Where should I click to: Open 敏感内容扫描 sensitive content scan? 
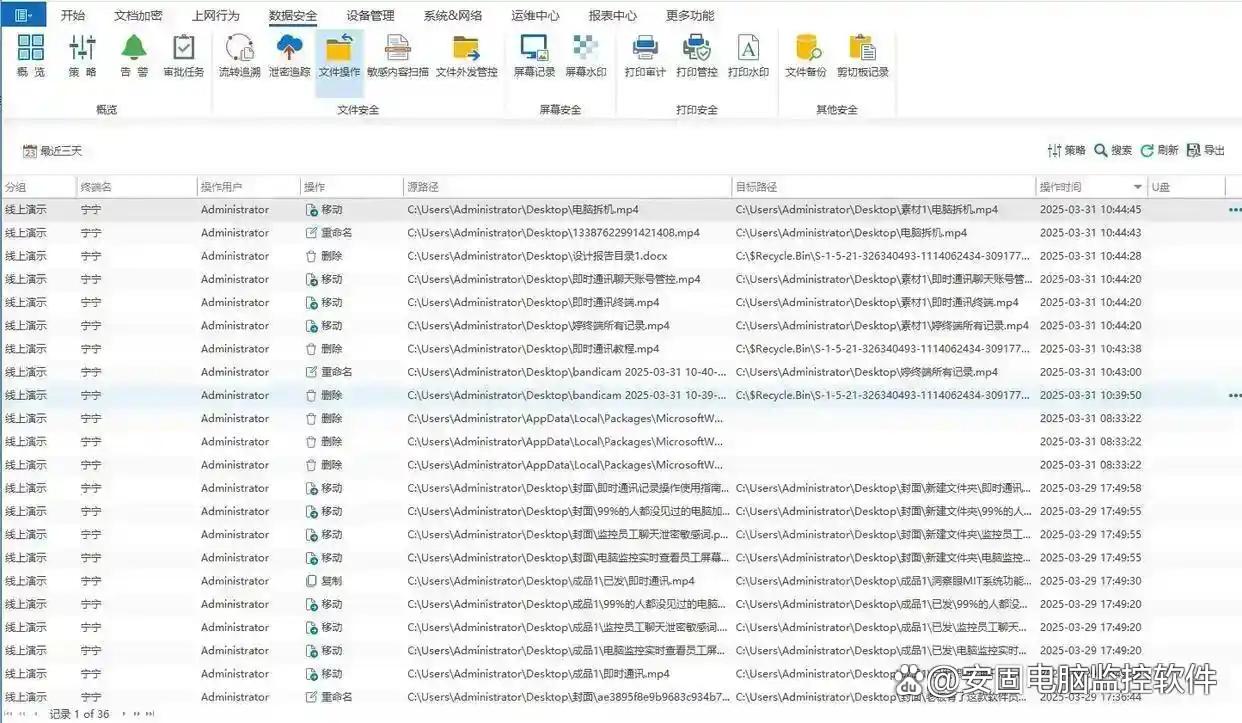pyautogui.click(x=397, y=54)
